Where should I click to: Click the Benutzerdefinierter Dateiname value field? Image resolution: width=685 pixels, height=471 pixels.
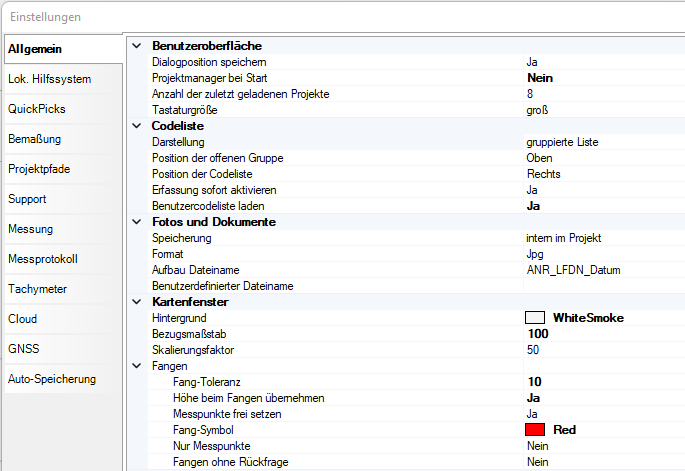click(600, 286)
